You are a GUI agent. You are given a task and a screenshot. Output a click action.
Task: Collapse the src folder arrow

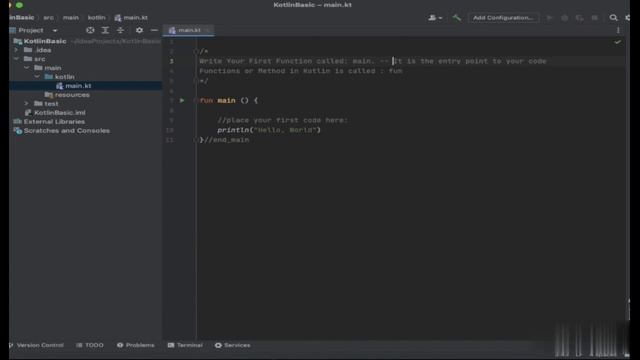[16, 59]
